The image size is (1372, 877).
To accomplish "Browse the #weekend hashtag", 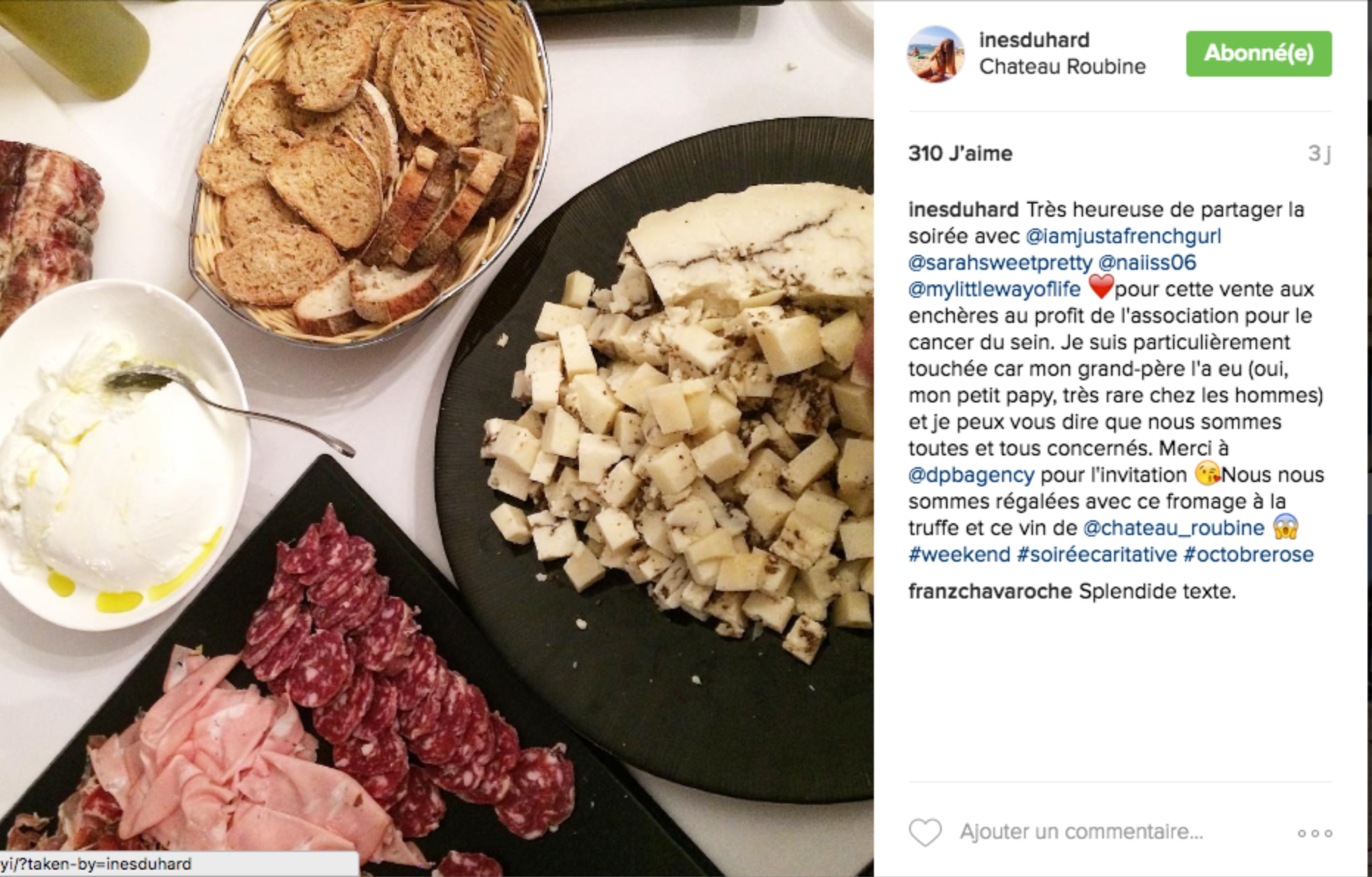I will 959,555.
